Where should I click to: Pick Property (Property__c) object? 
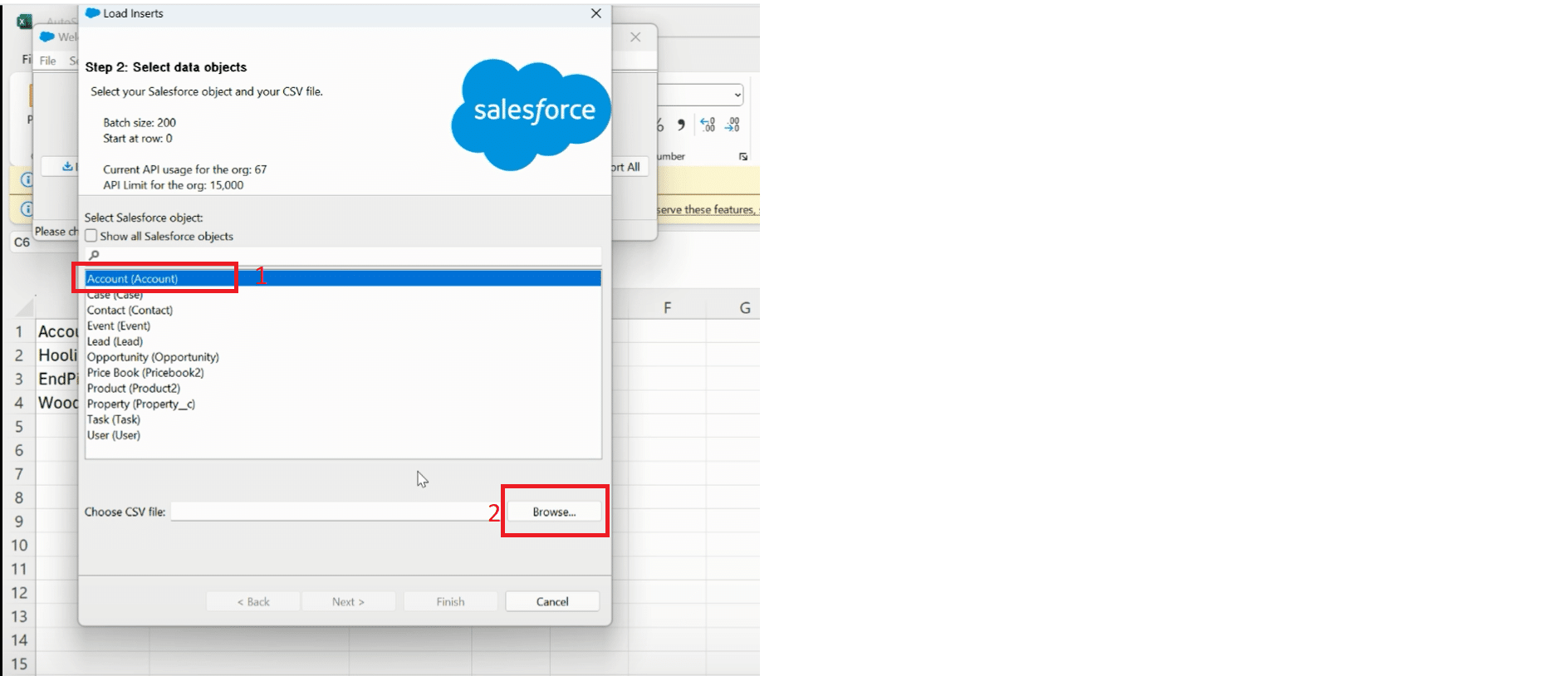(140, 404)
